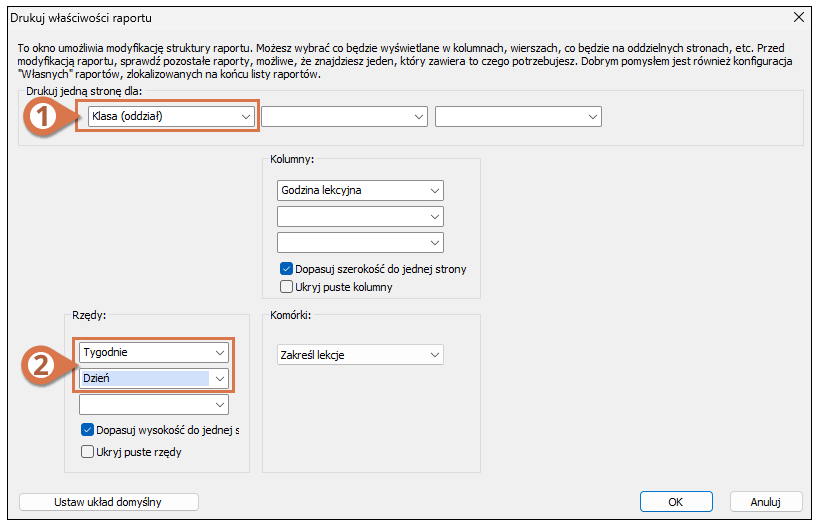
Task: Open the Tygodnie rows dropdown
Action: tap(154, 353)
